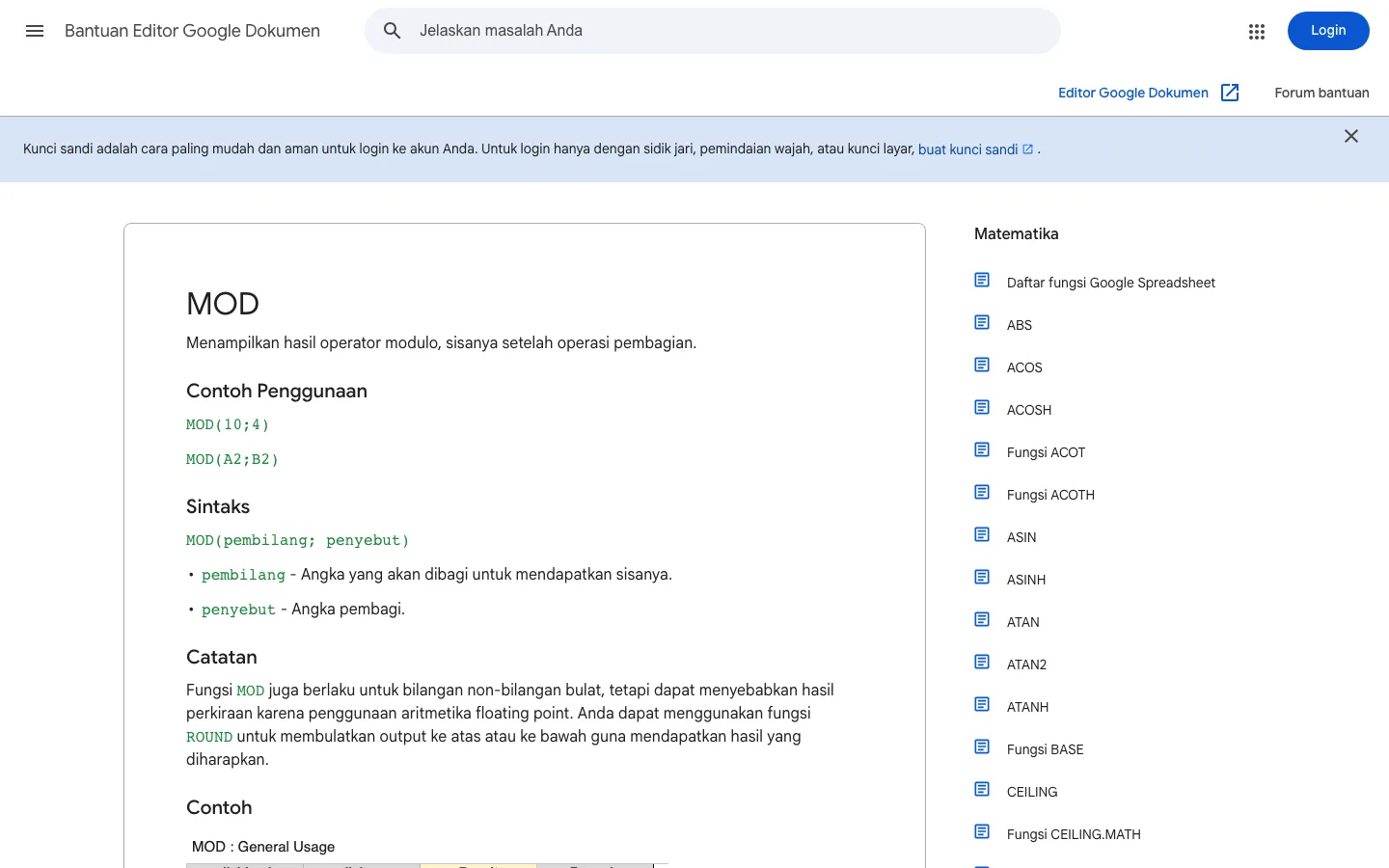Open Daftar fungsi Google Spreadsheet article
Screen dimensions: 1389x868
[1111, 283]
